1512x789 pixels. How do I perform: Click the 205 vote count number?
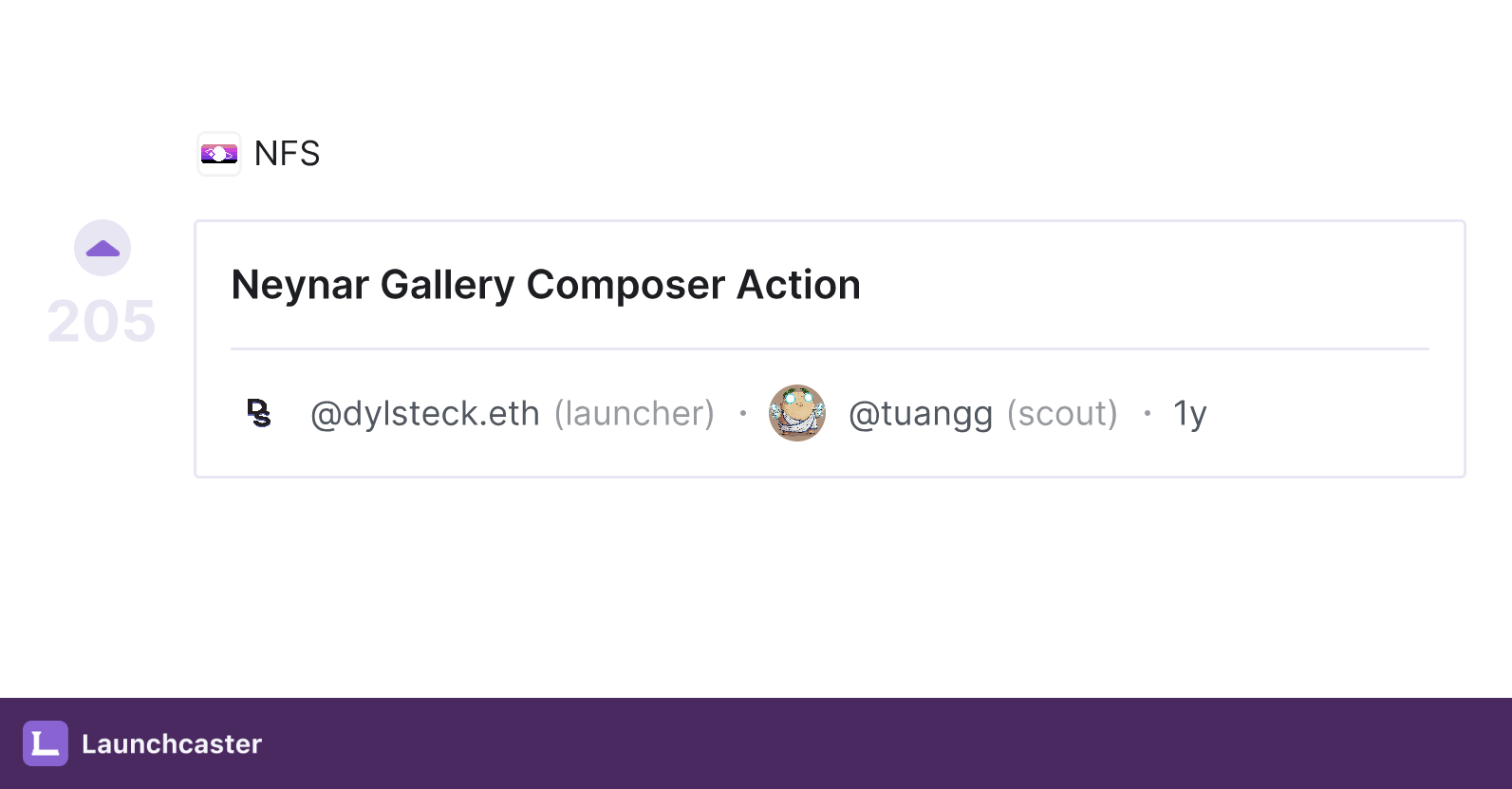(x=102, y=321)
